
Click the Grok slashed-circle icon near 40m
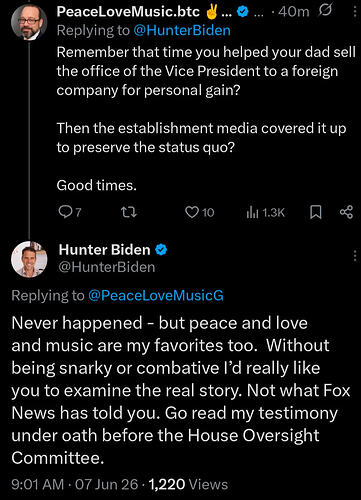[x=325, y=11]
